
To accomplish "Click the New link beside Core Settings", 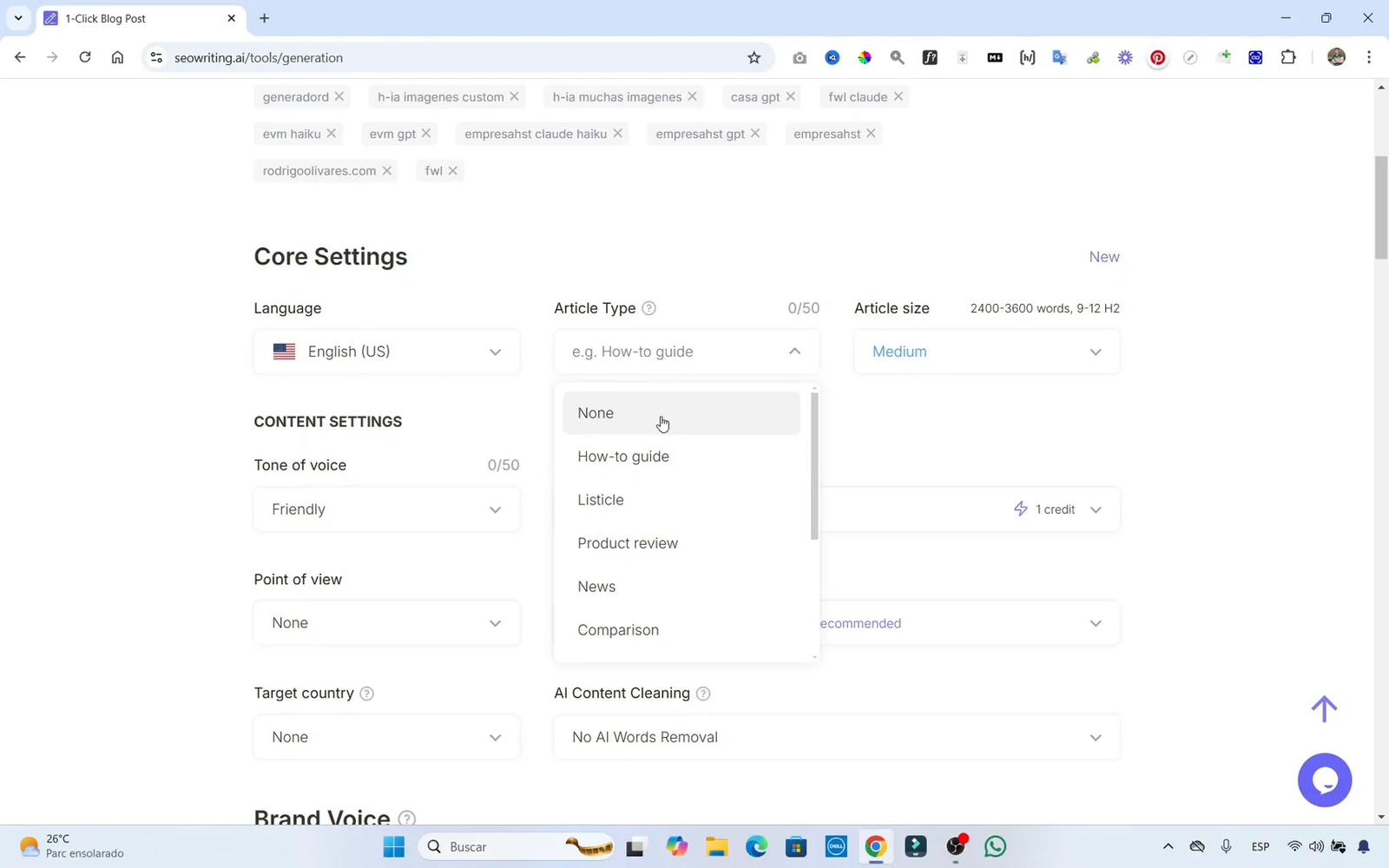I will tap(1103, 257).
